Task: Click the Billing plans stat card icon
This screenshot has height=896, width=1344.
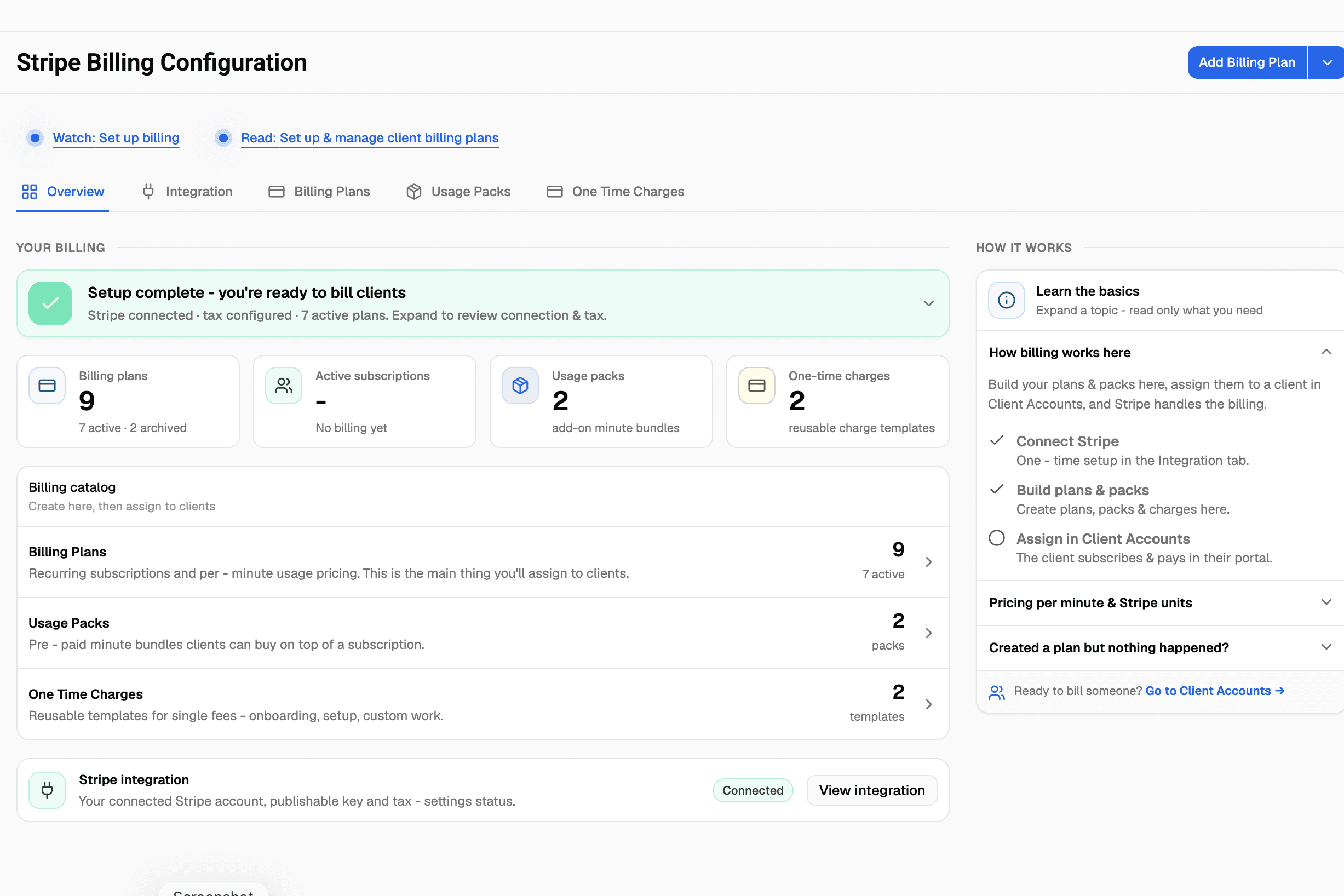Action: [47, 386]
